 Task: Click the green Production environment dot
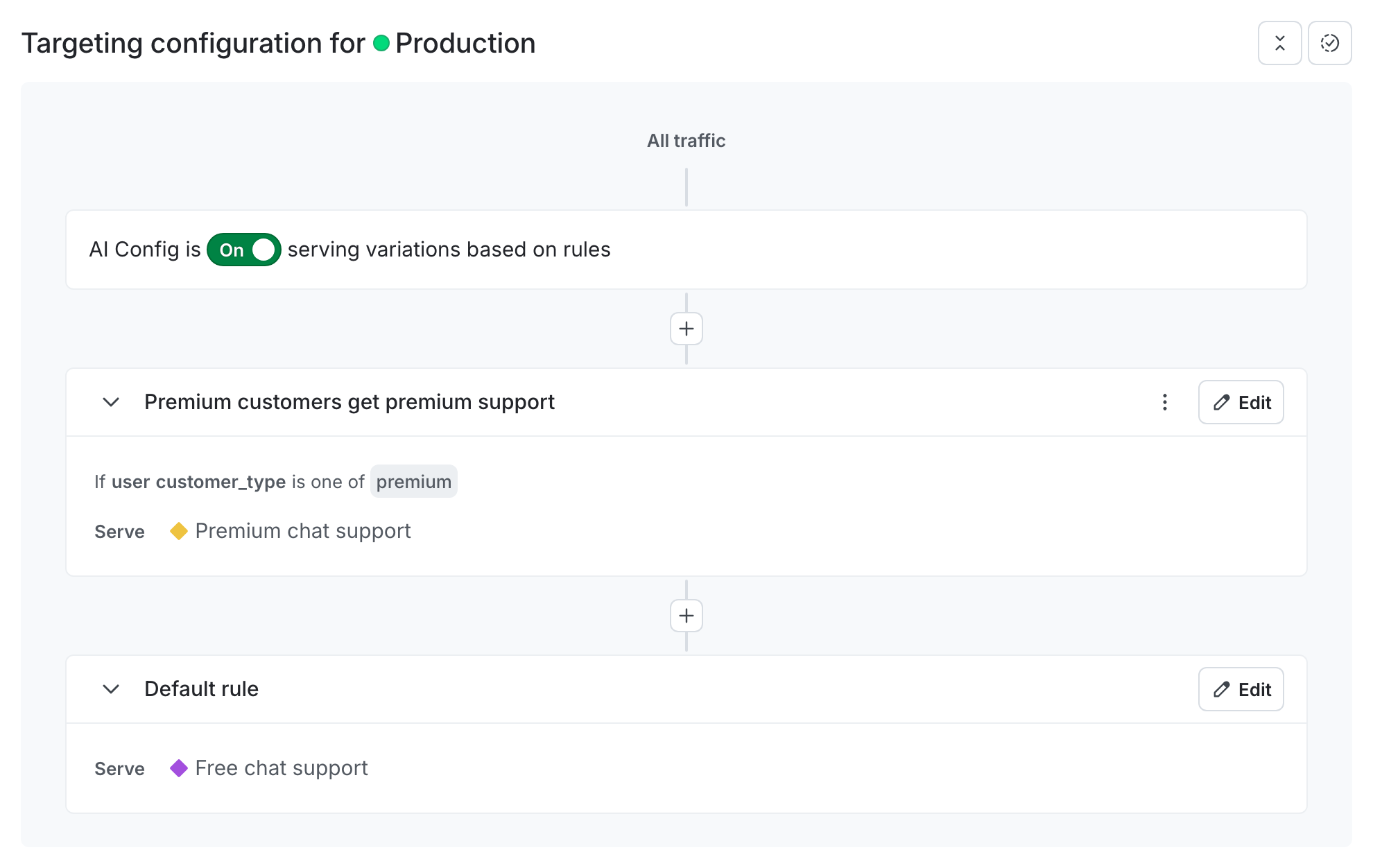(380, 43)
